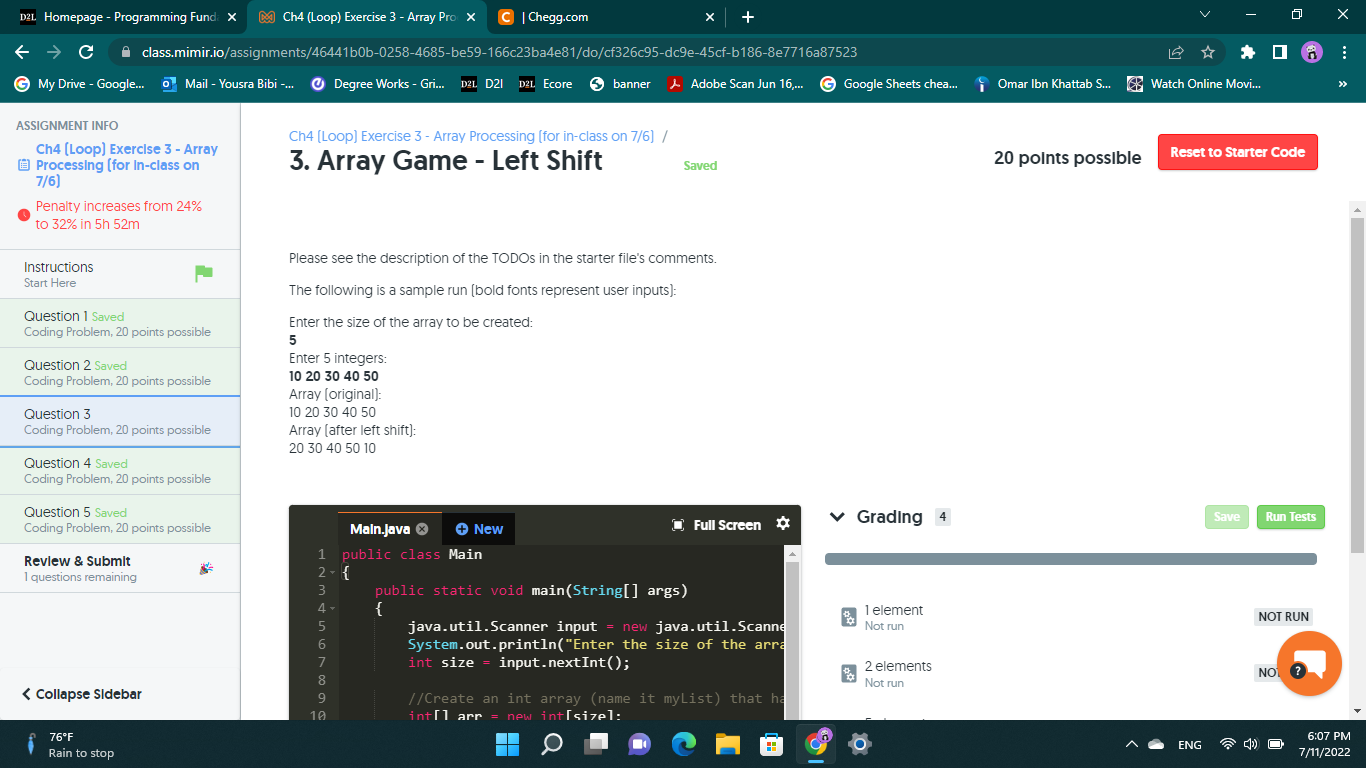
Task: Click the green Instructions flag icon
Action: (x=204, y=273)
